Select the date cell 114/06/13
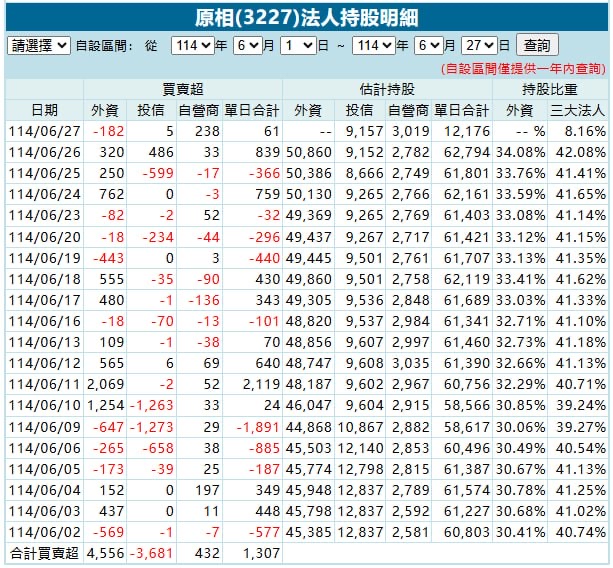613x568 pixels. click(45, 343)
